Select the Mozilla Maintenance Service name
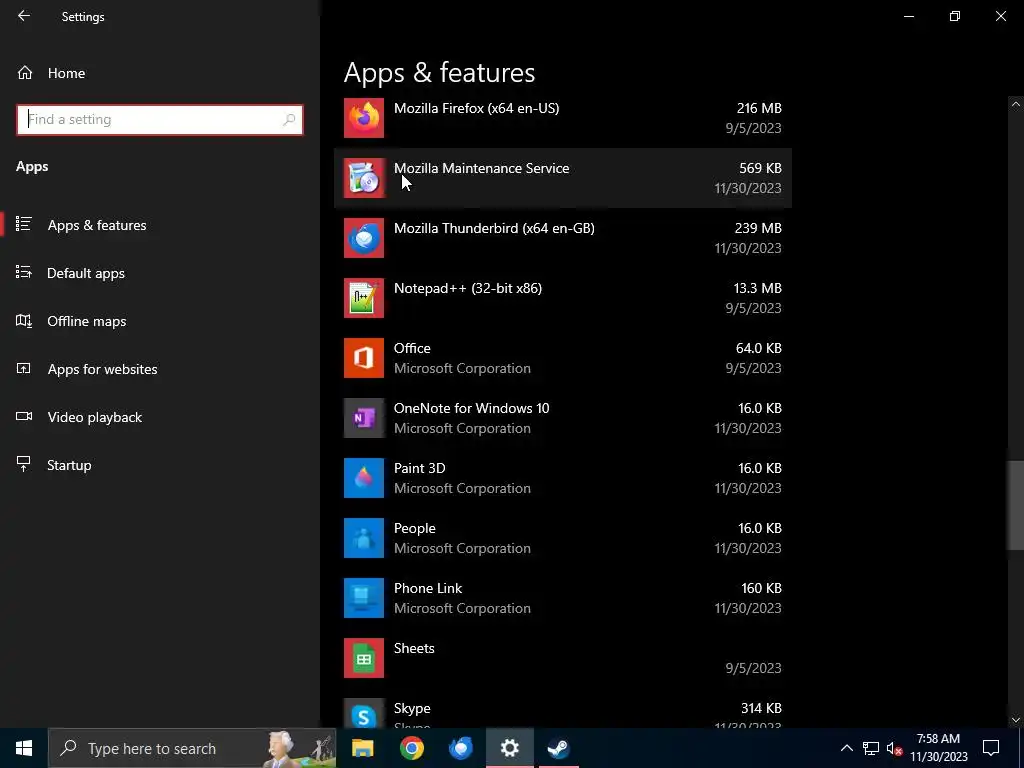This screenshot has height=768, width=1024. click(481, 168)
